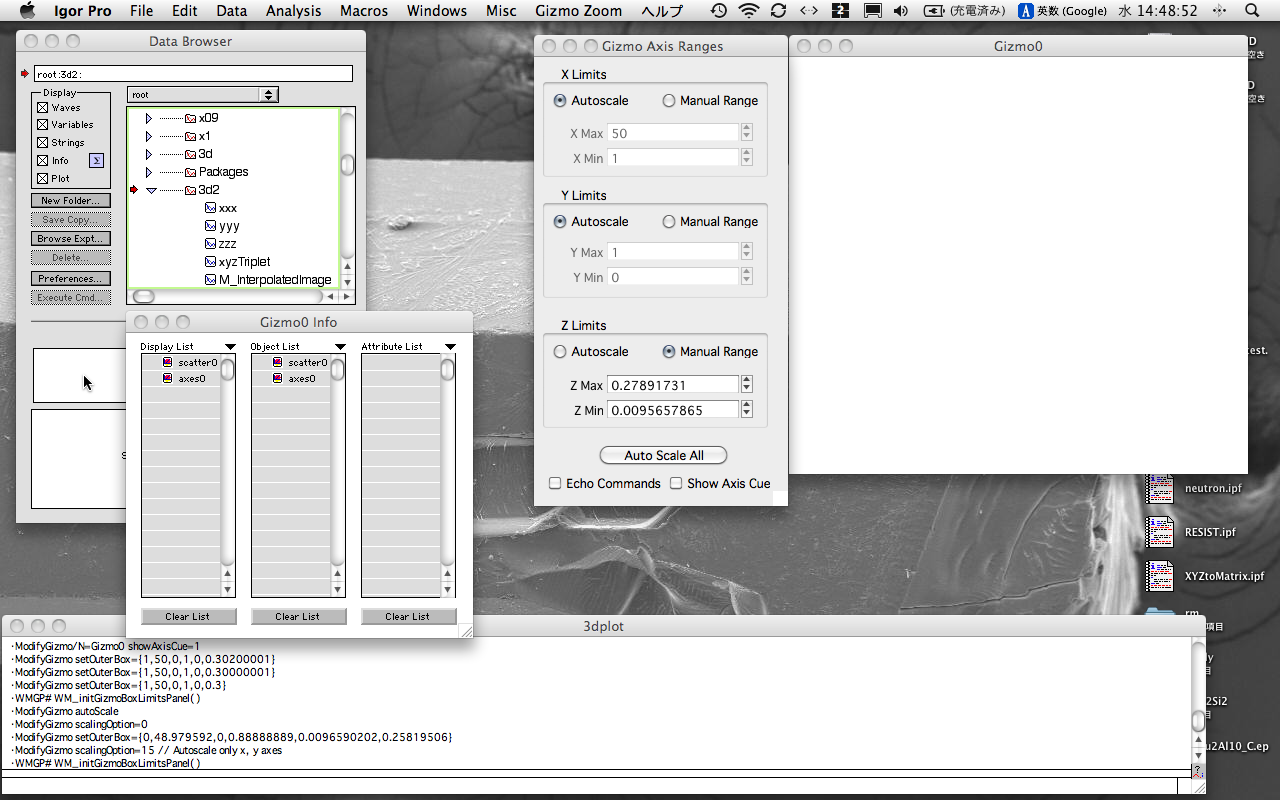Select scatter0 icon in Display List
This screenshot has height=800, width=1280.
[x=168, y=362]
